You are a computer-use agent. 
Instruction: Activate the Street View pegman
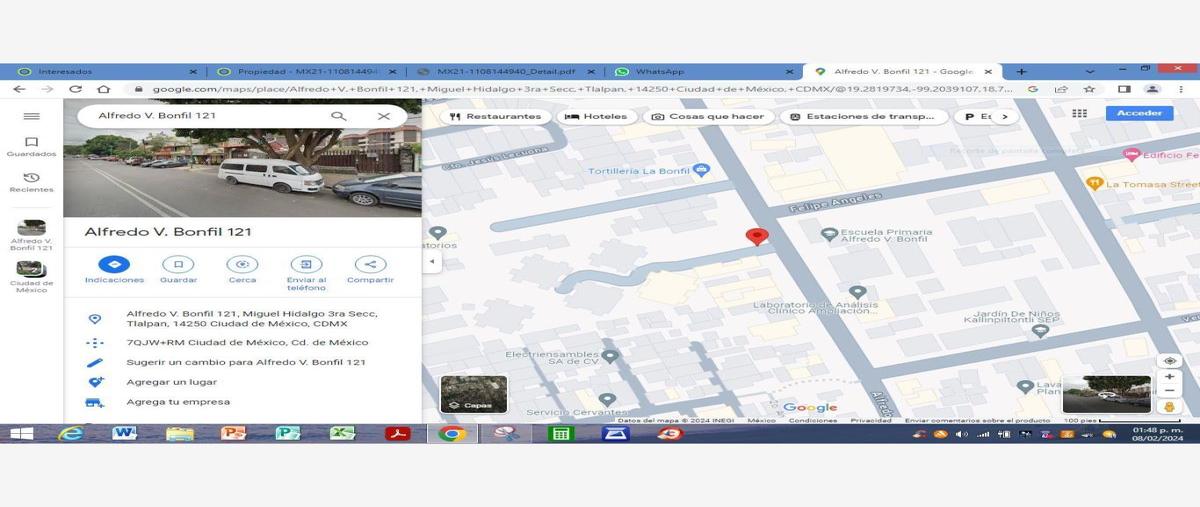[x=1169, y=406]
